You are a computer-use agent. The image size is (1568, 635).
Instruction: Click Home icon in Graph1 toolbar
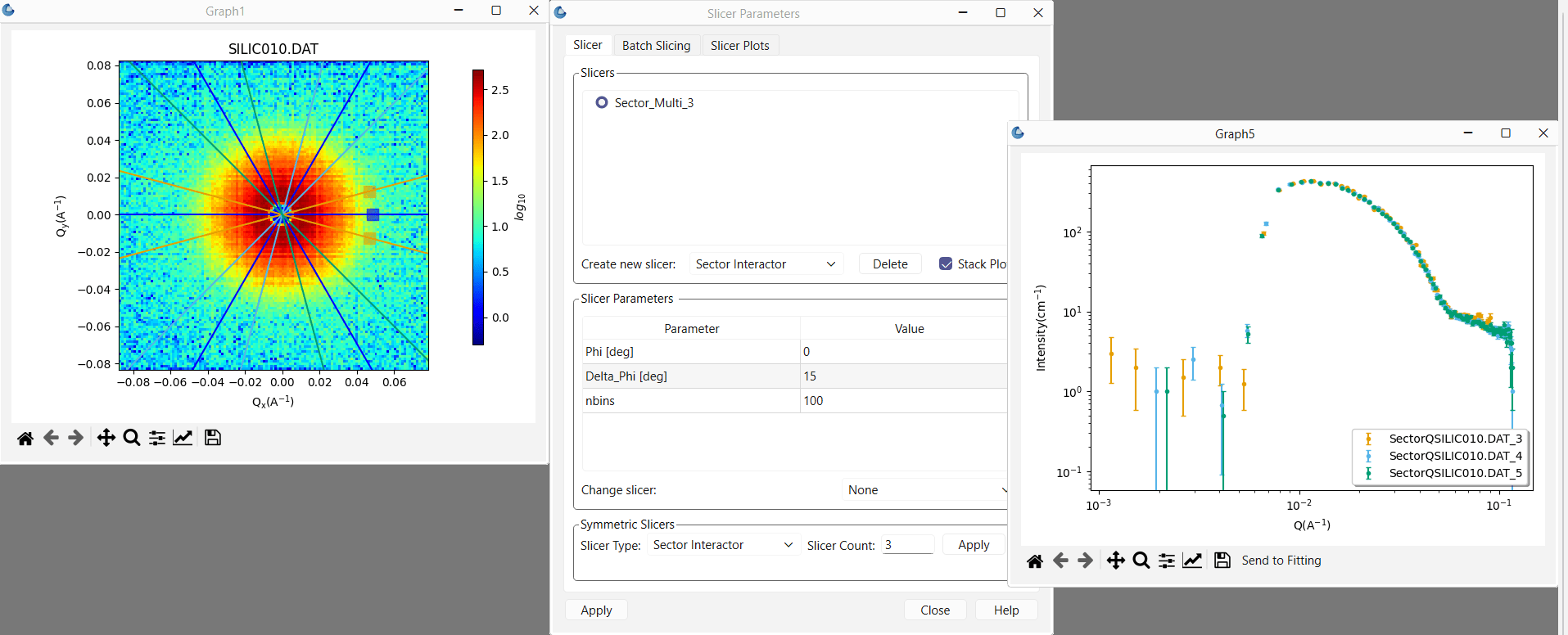25,438
